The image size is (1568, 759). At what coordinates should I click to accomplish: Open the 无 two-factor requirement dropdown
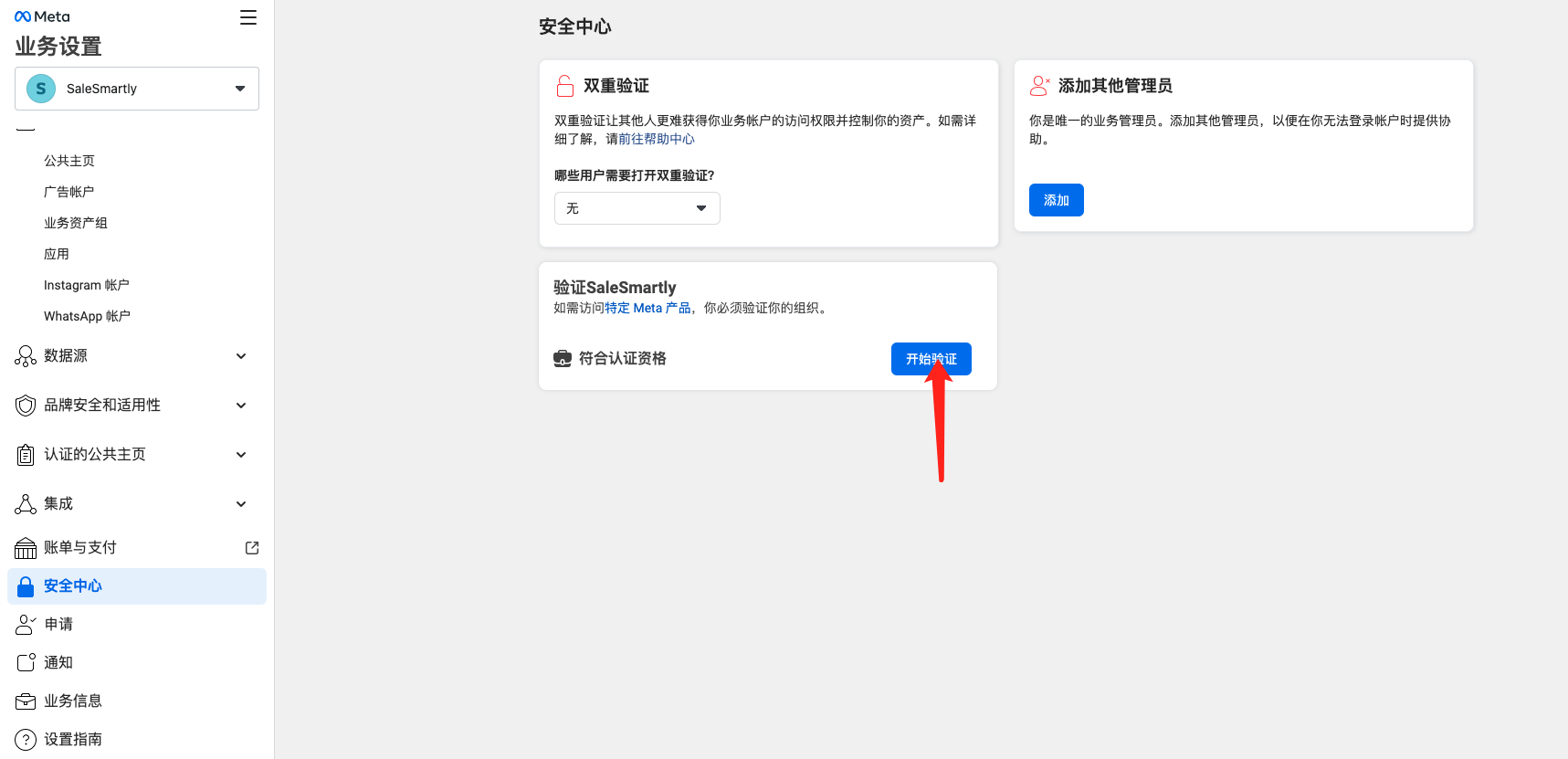(x=637, y=208)
